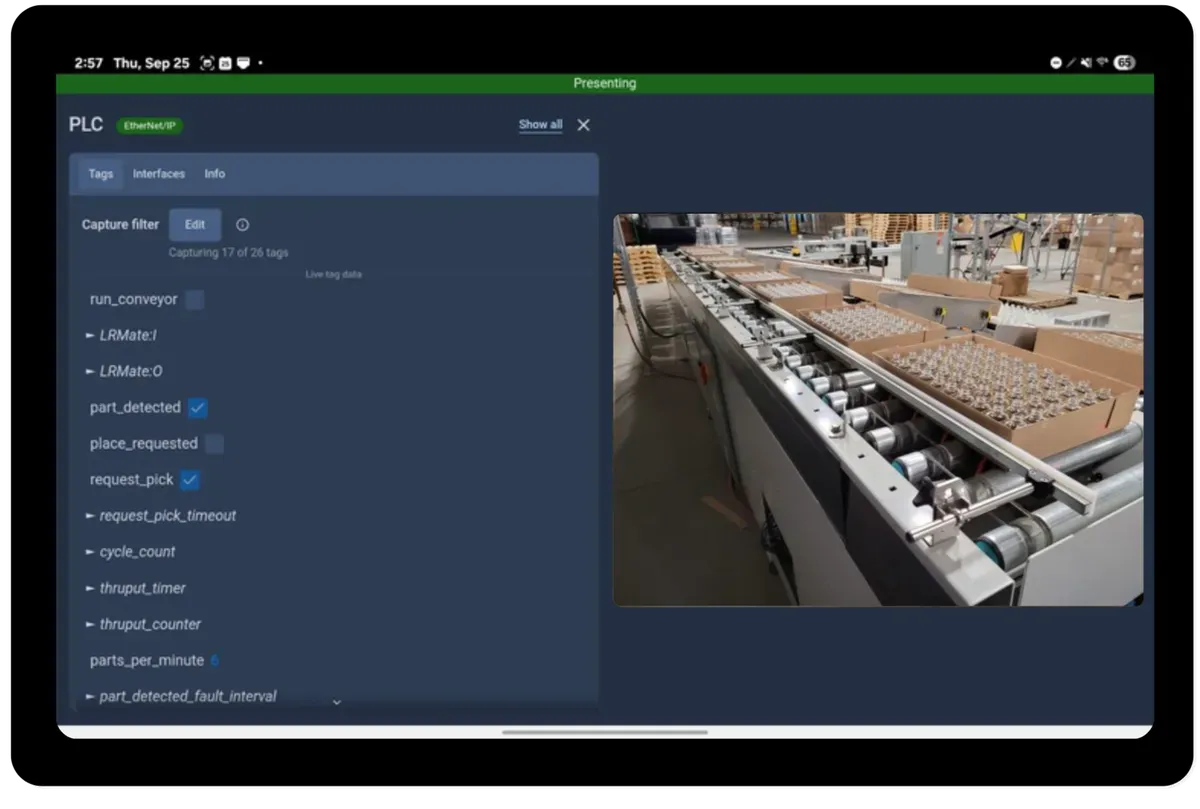Tap the EtherNet/IP protocol badge next to PLC
Screen dimensions: 1200x809
(x=150, y=126)
